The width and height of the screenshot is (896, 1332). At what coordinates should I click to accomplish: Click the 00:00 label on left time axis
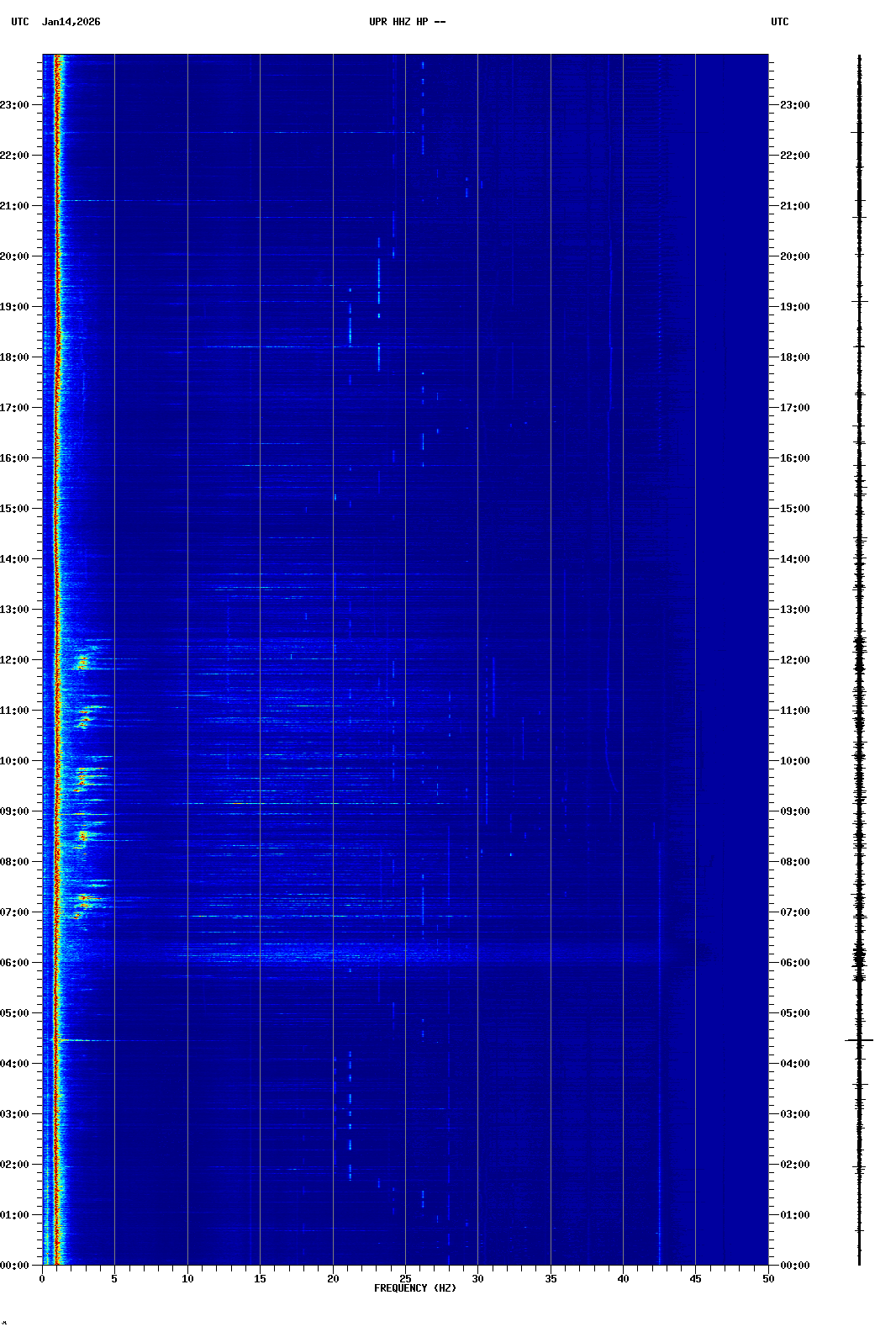tap(15, 1266)
